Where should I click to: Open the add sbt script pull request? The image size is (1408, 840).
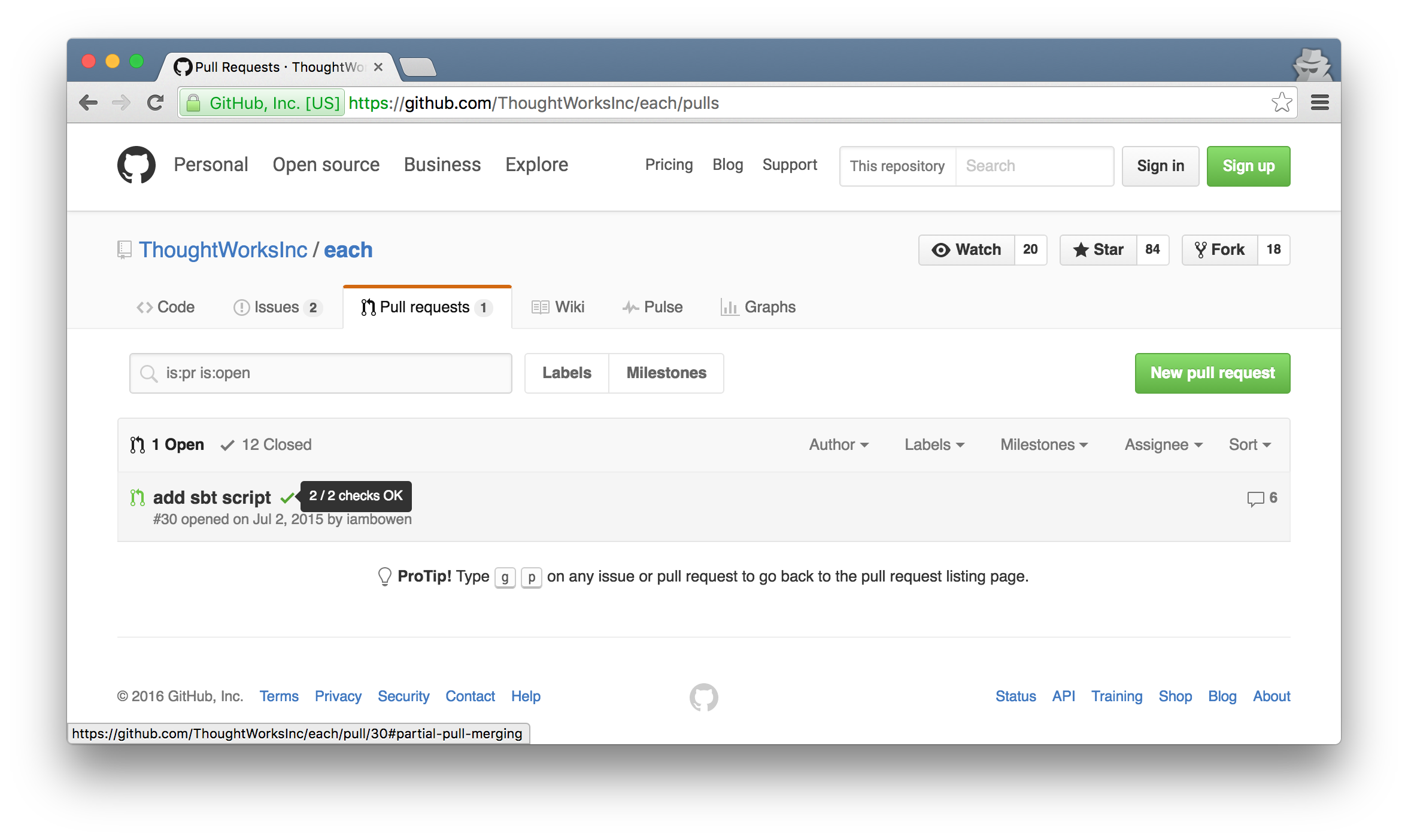pos(212,497)
